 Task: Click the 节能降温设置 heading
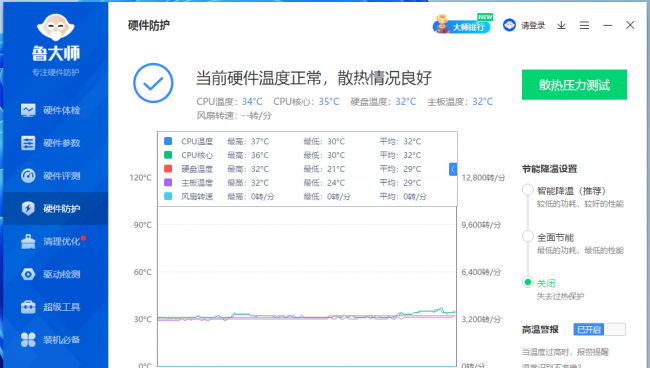coord(549,169)
